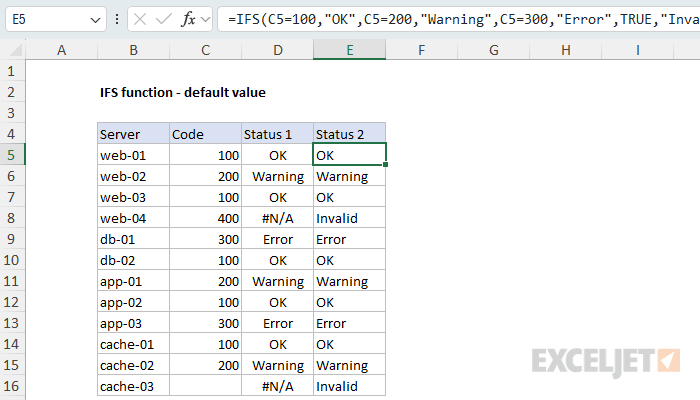
Task: Click the Invalid Status 2 cell for web-04
Action: pos(350,218)
